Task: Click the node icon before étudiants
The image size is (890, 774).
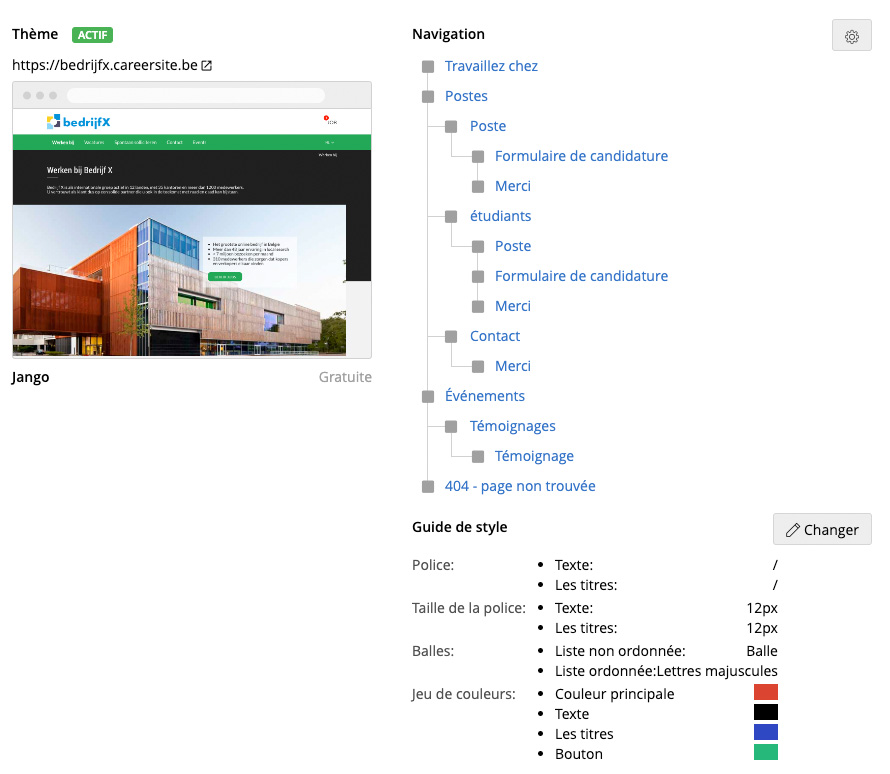Action: pyautogui.click(x=453, y=217)
